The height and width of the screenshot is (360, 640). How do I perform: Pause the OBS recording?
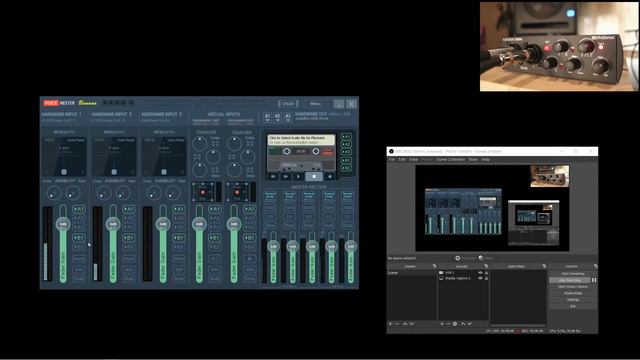[x=594, y=280]
